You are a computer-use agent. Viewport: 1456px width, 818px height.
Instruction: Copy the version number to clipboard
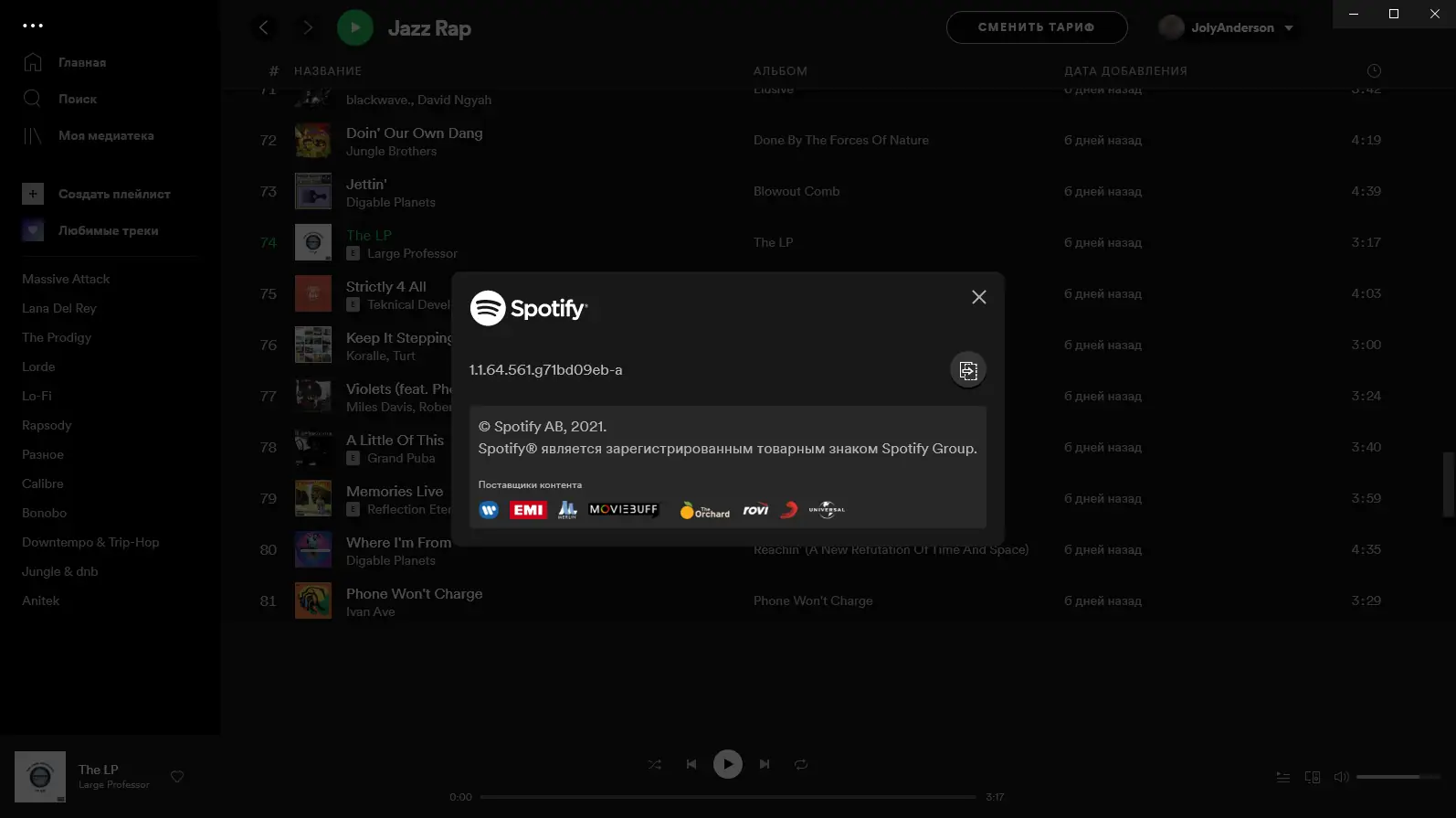click(x=968, y=370)
